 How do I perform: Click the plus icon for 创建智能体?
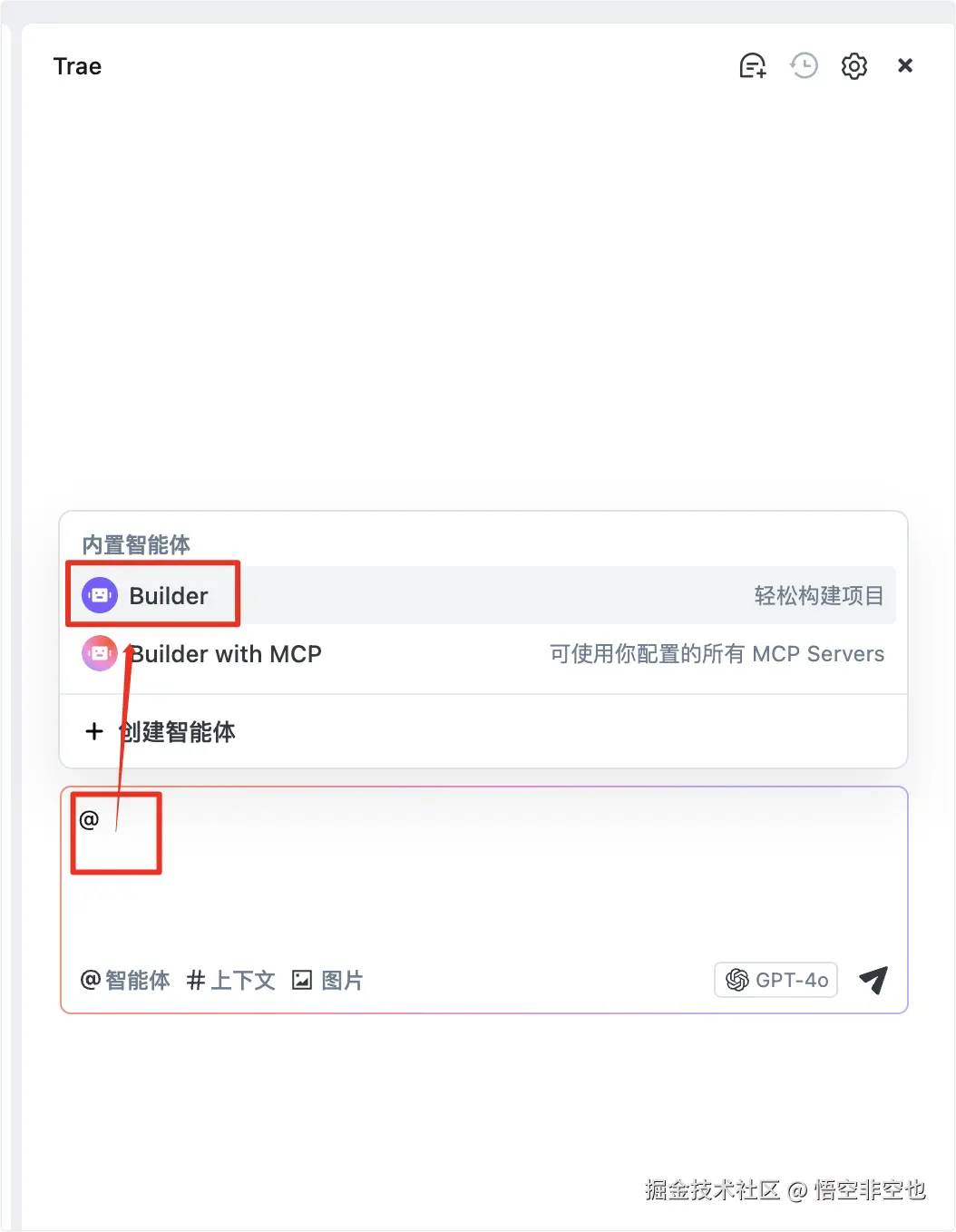(x=94, y=731)
